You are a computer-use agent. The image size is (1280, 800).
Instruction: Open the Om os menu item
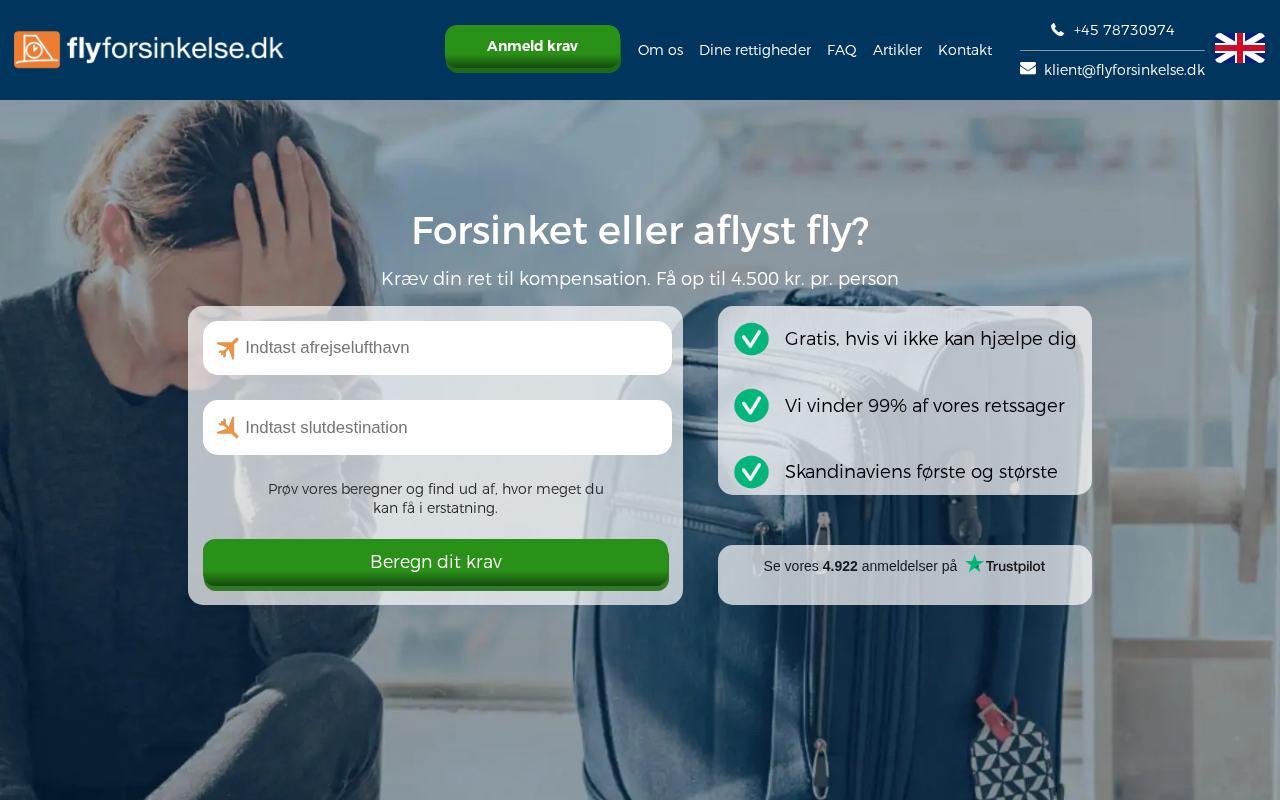pos(660,50)
